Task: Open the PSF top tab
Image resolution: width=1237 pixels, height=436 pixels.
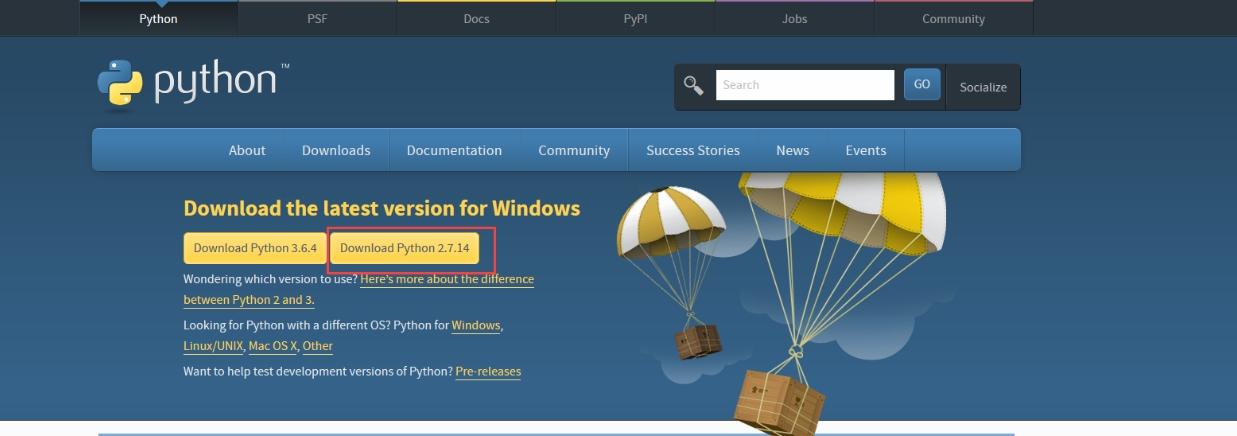Action: point(317,19)
